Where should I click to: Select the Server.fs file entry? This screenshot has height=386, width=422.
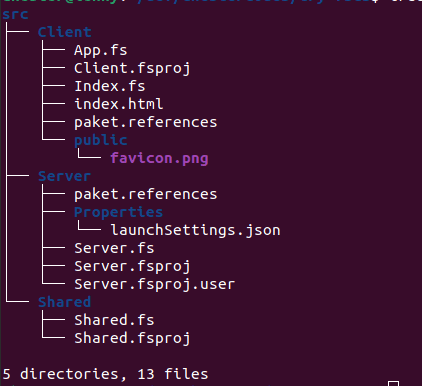coord(114,248)
